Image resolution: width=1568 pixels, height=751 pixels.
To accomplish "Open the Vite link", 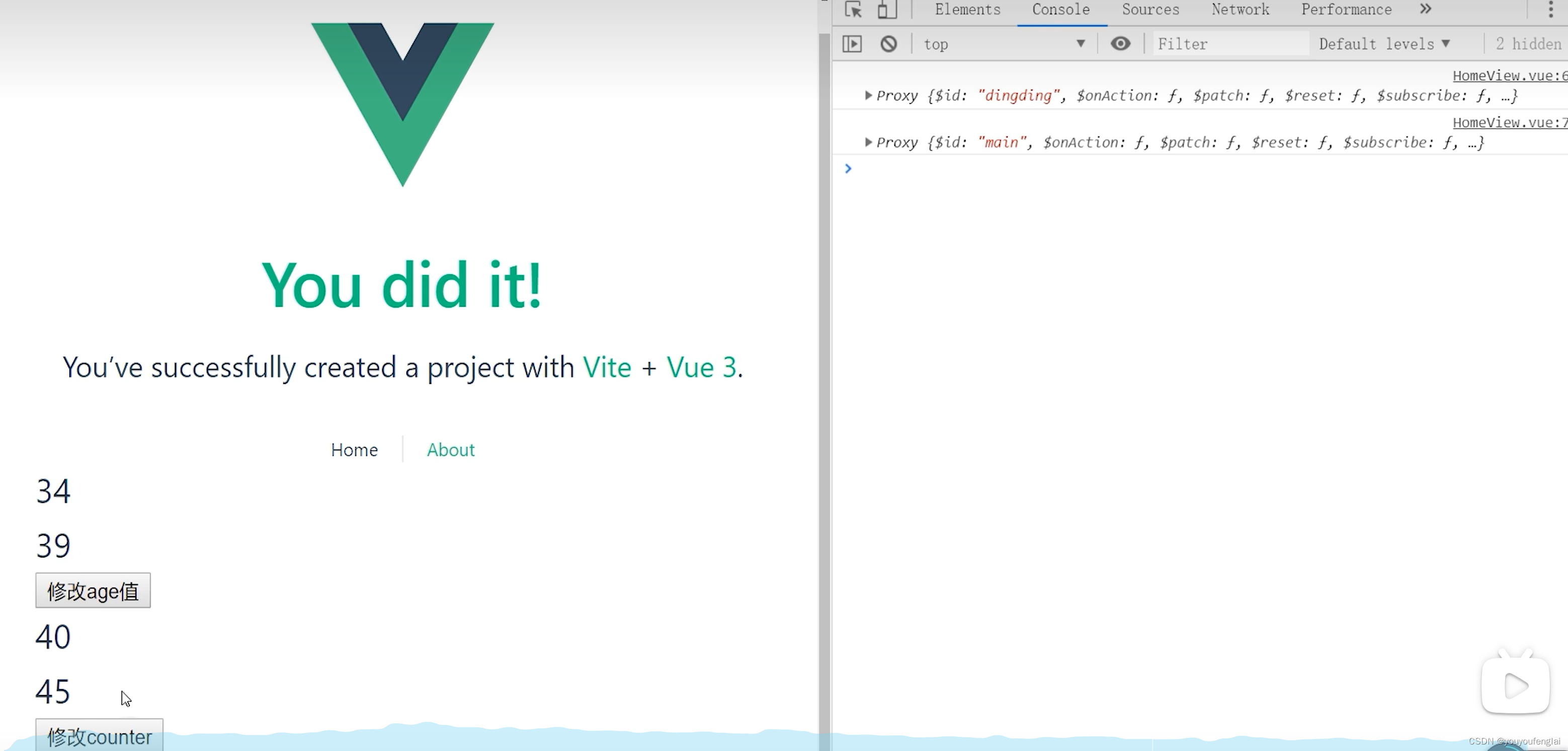I will point(607,368).
